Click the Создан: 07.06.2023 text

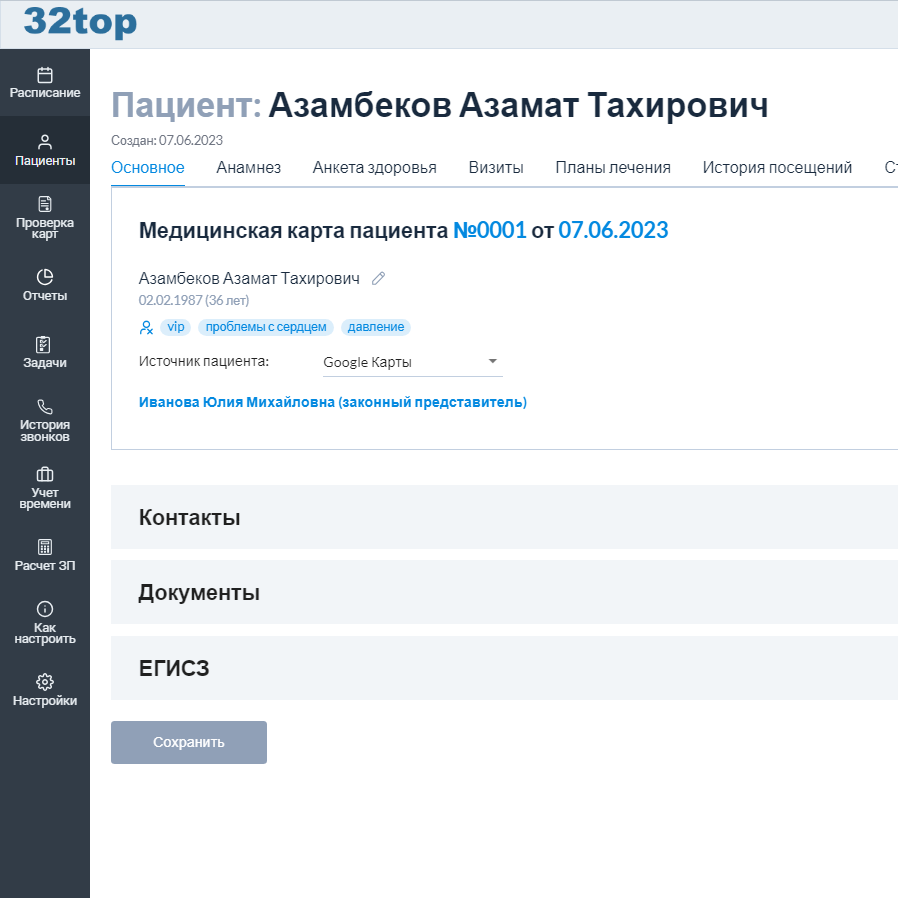[167, 140]
